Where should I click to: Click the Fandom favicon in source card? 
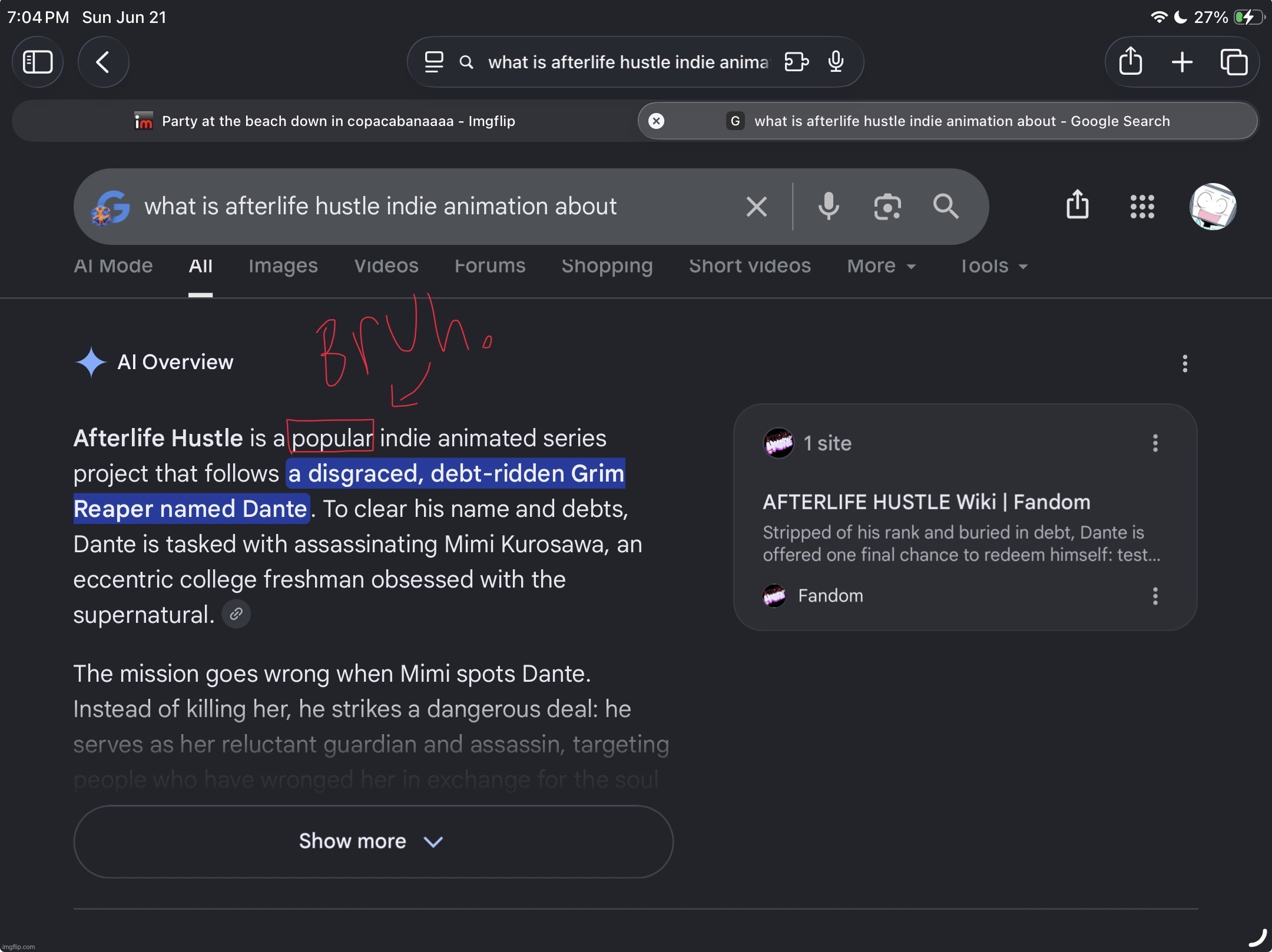click(x=774, y=596)
